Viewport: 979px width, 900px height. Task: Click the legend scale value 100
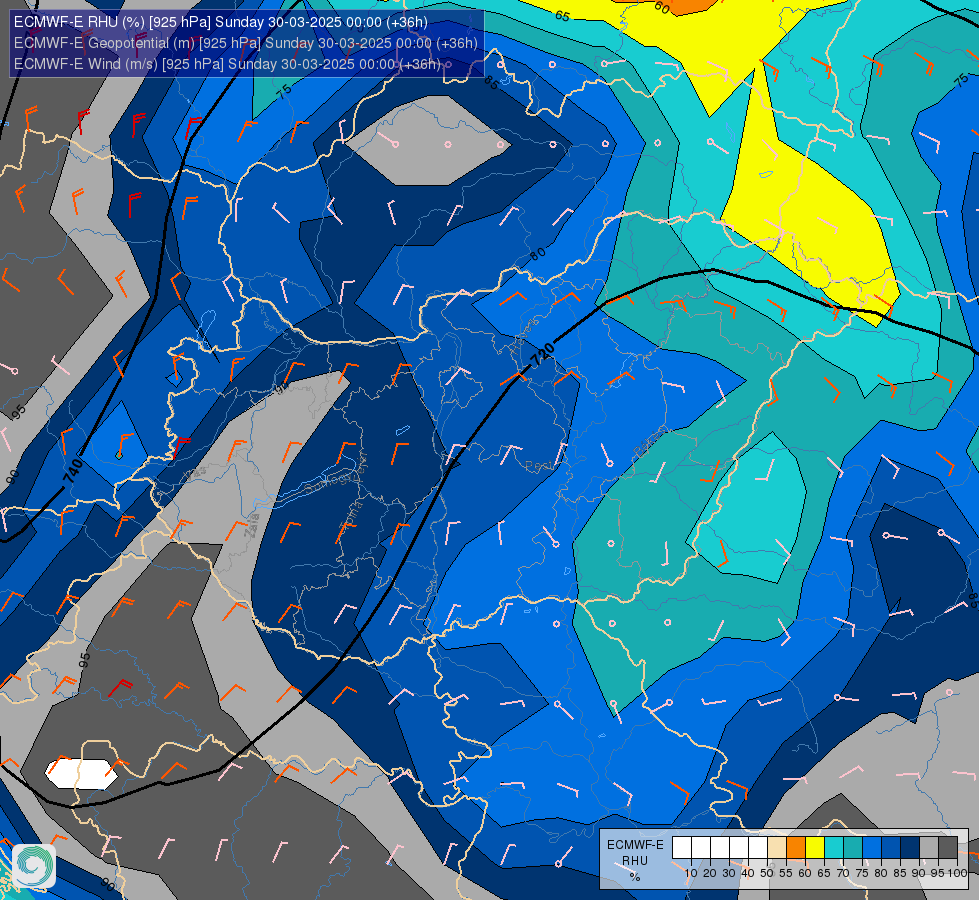point(957,873)
